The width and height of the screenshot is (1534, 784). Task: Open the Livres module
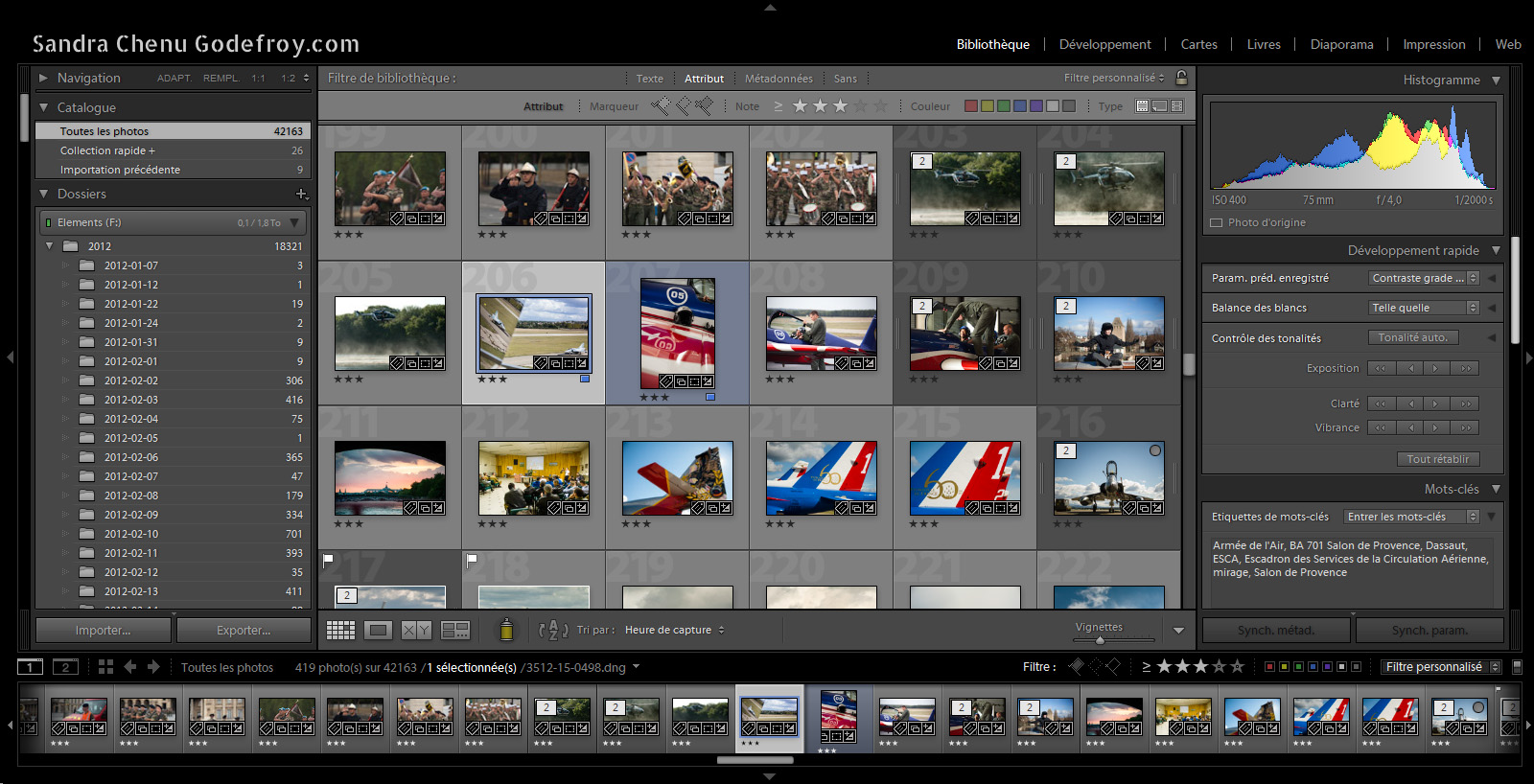click(1264, 44)
